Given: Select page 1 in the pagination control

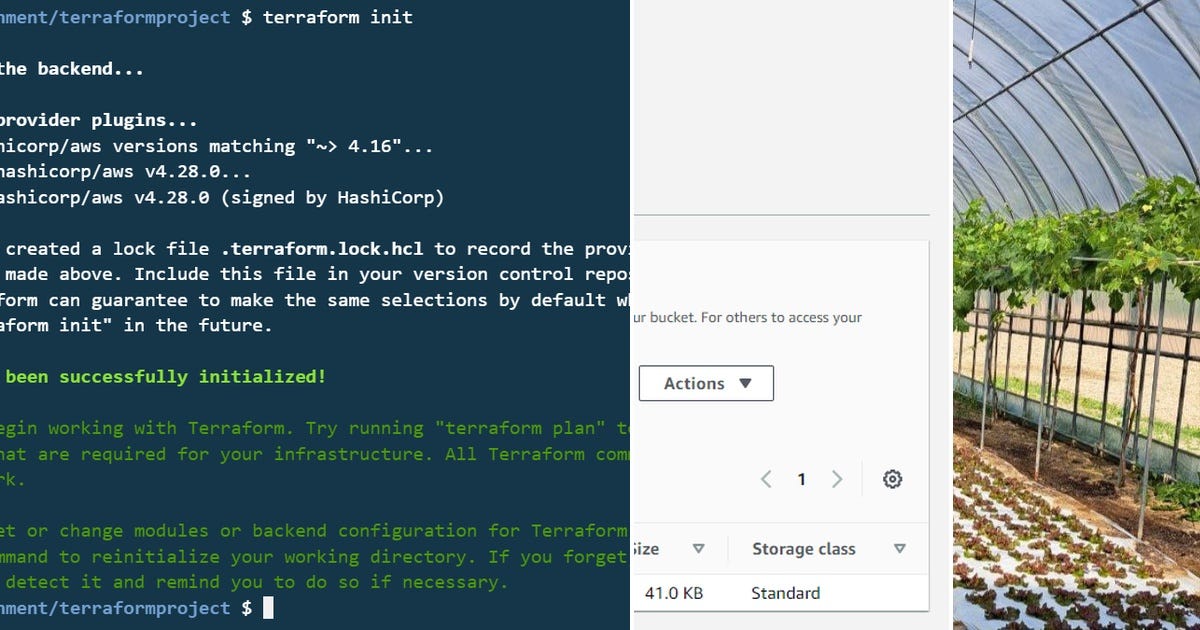Looking at the screenshot, I should click(x=801, y=479).
